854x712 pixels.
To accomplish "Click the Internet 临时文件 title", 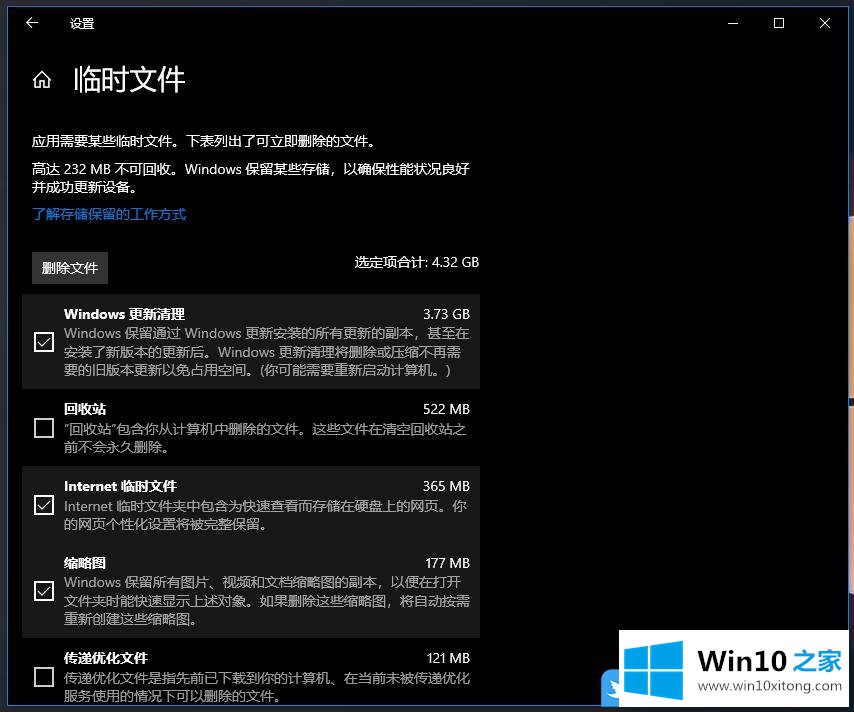I will [x=120, y=486].
